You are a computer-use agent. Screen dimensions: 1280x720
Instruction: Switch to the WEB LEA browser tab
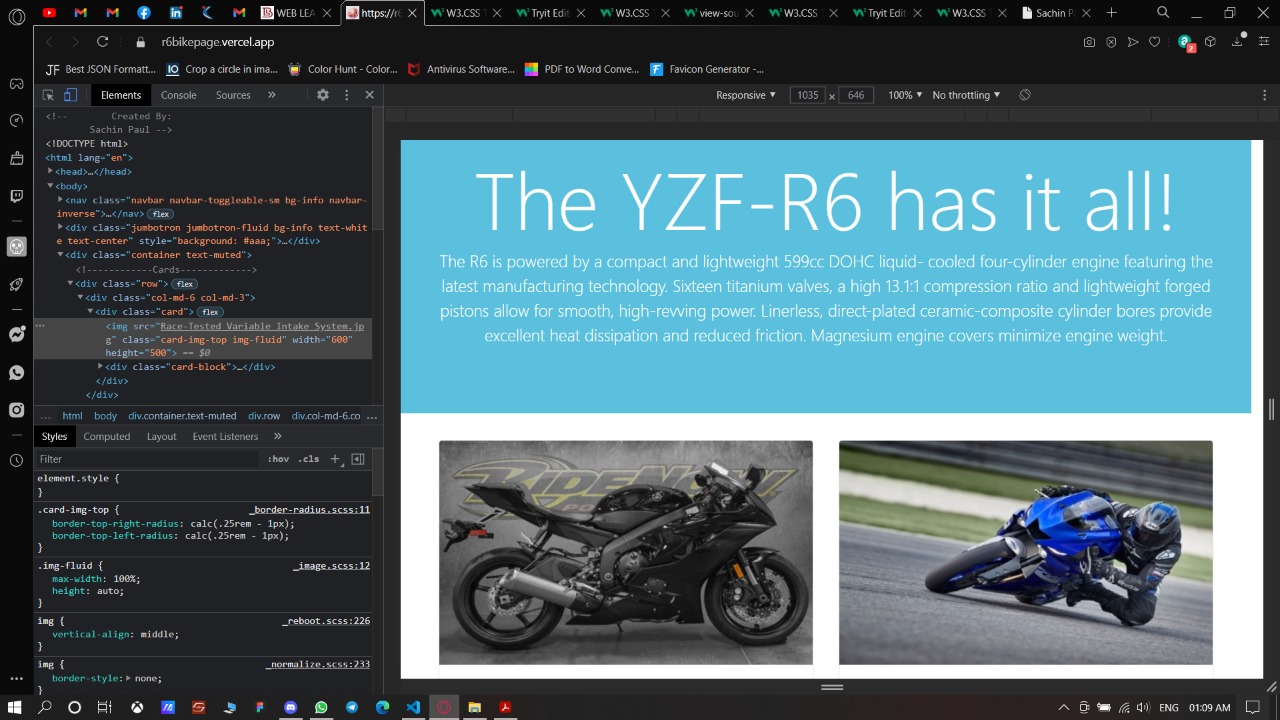(291, 13)
